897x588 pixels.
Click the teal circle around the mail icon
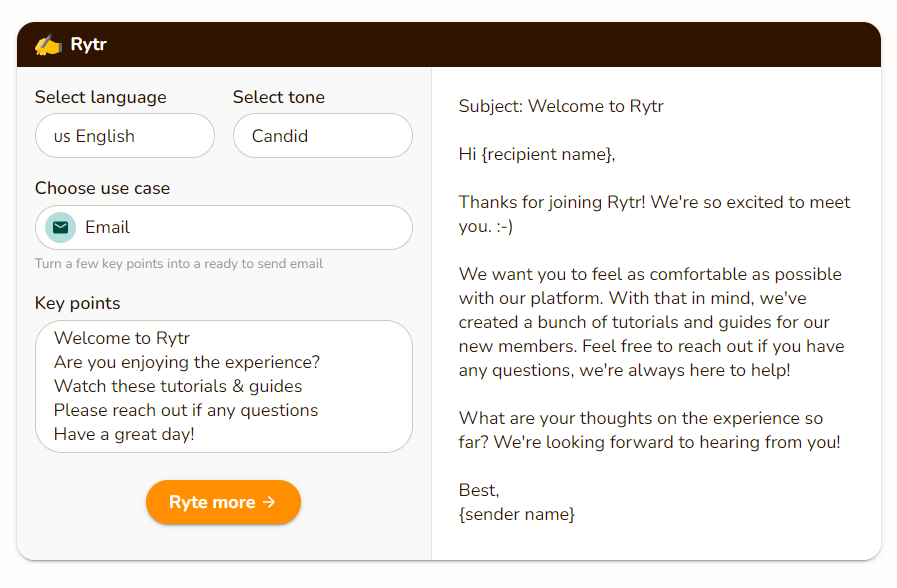click(59, 227)
